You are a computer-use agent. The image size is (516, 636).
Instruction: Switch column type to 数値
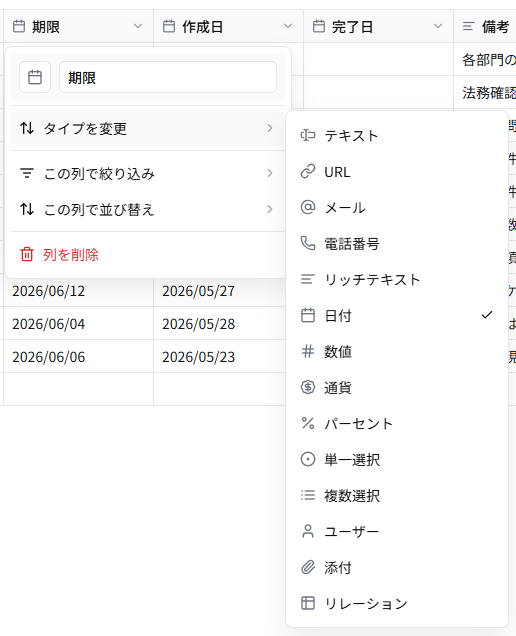(x=397, y=351)
